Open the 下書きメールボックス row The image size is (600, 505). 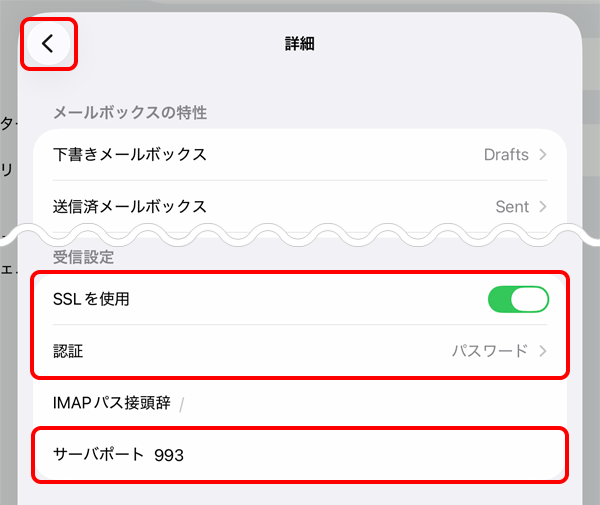129,155
